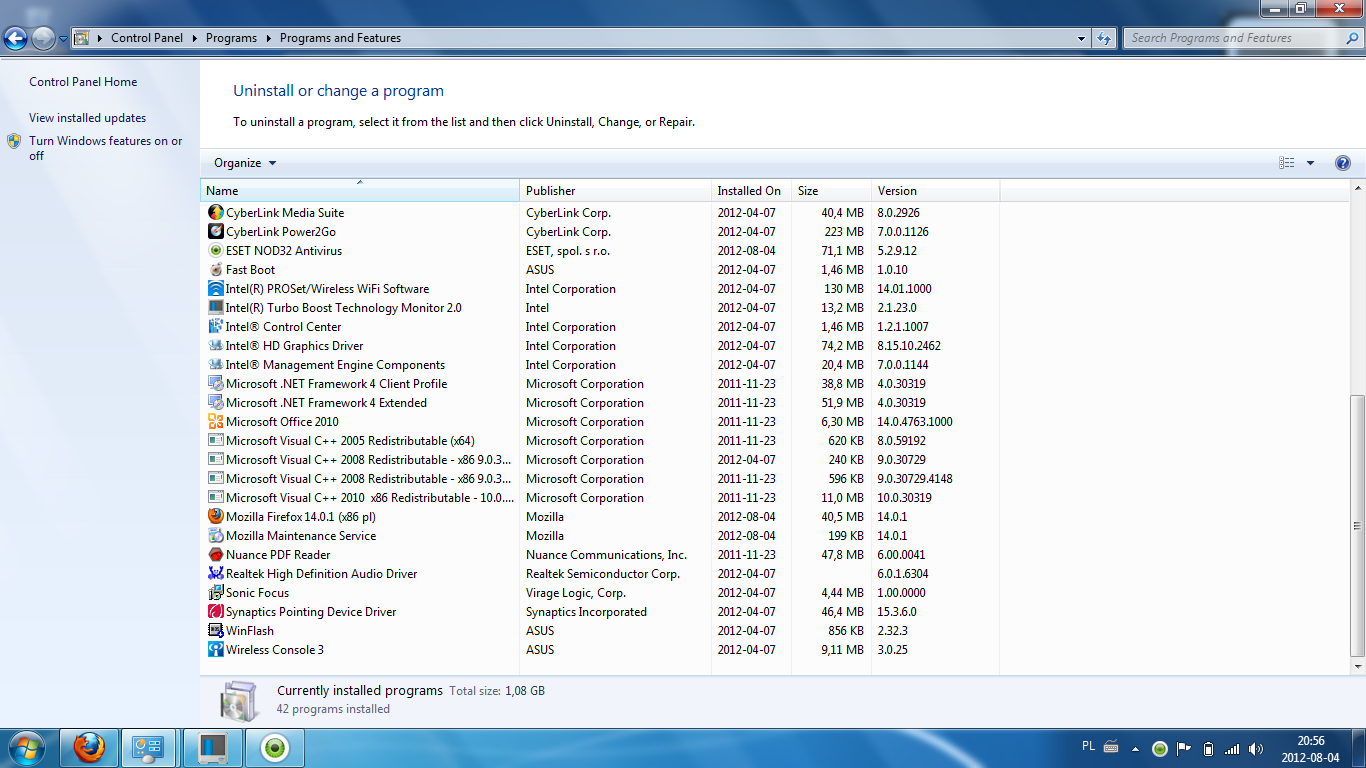Screen dimensions: 1366x768
Task: Sort the list by Publisher column
Action: click(615, 191)
